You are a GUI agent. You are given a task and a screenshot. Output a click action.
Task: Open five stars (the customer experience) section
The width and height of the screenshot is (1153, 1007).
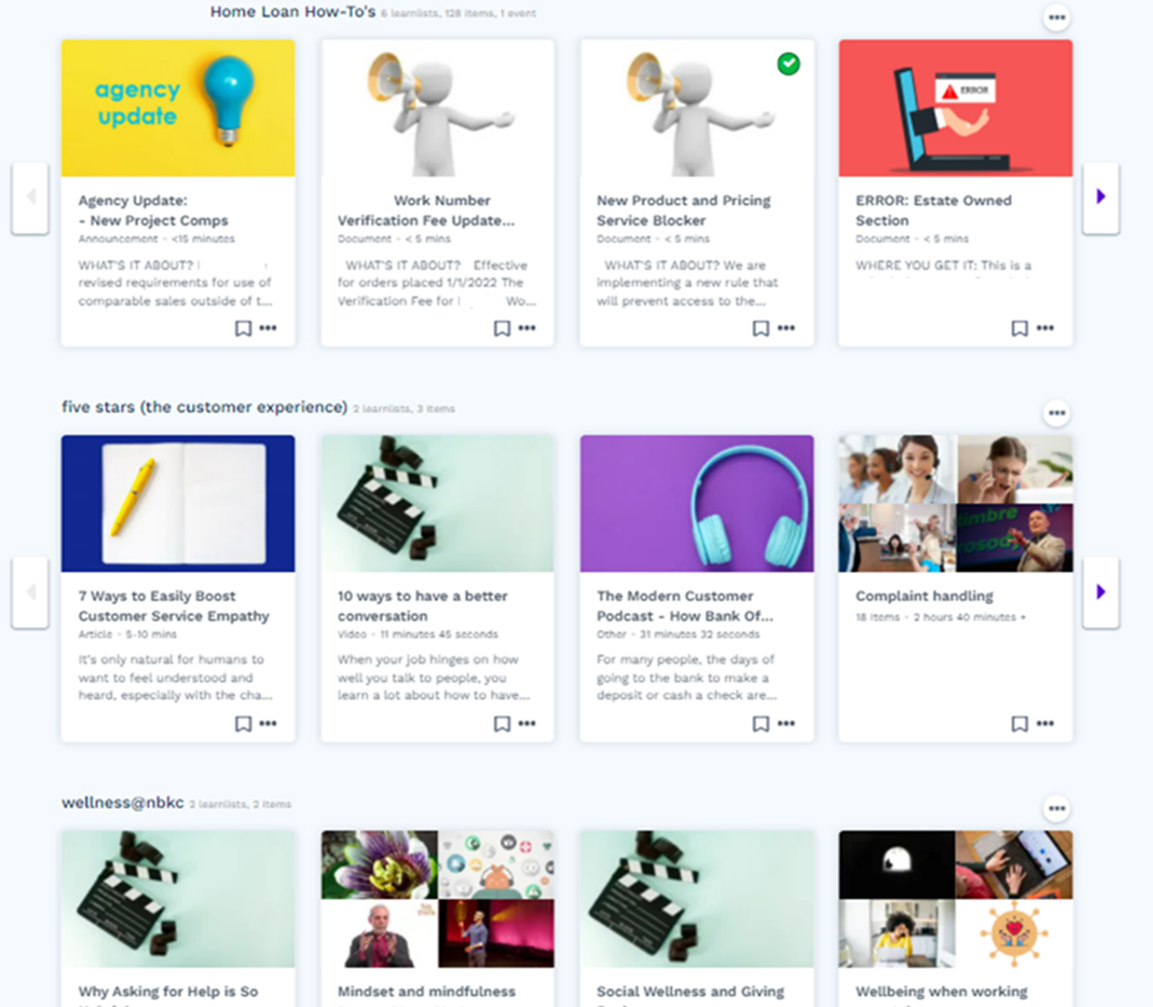204,407
